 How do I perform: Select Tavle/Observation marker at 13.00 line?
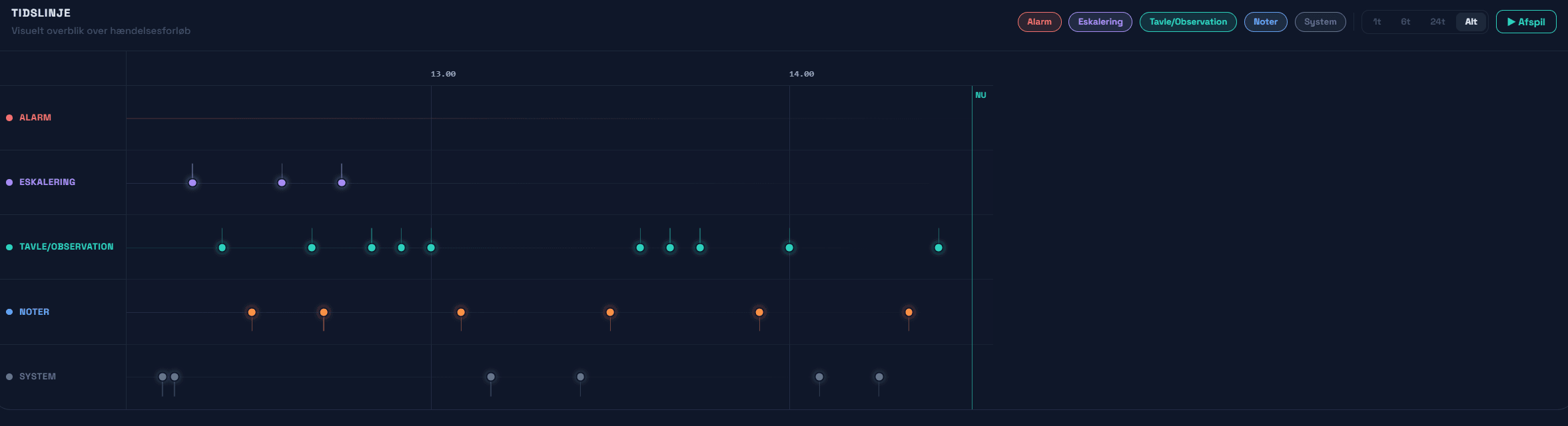[431, 248]
